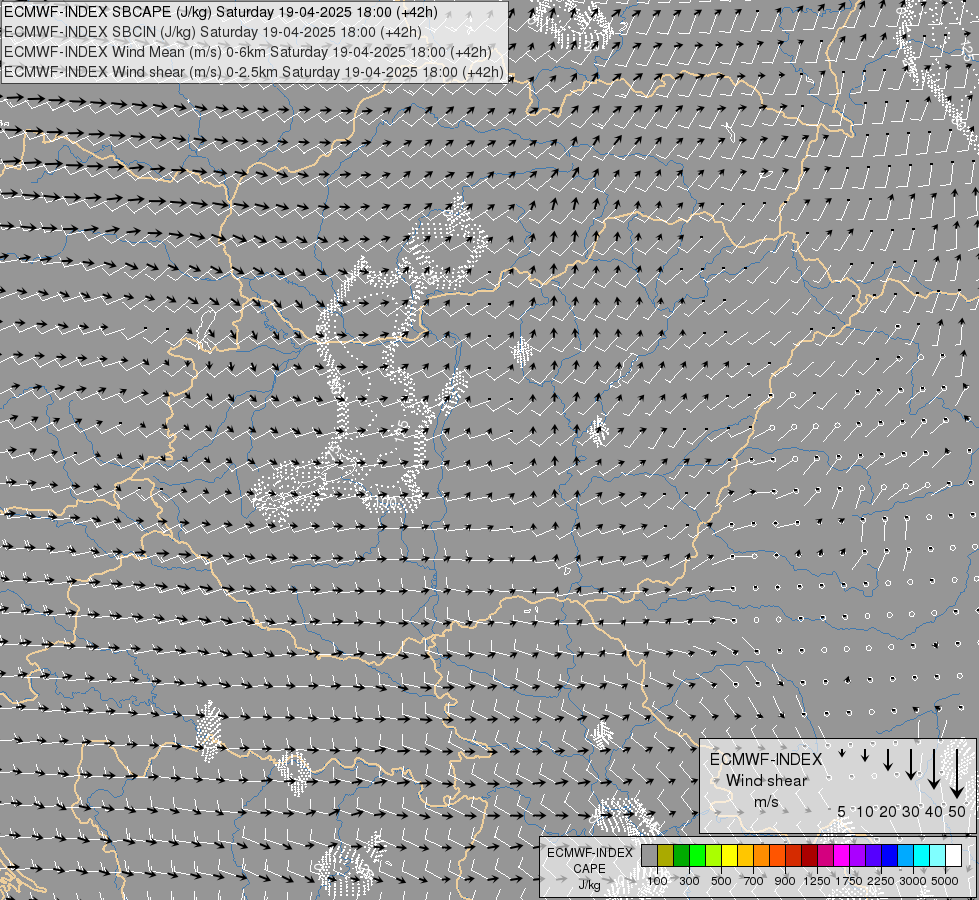Viewport: 979px width, 900px height.
Task: Click the 'CAPE' label in the color legend
Action: [x=589, y=869]
